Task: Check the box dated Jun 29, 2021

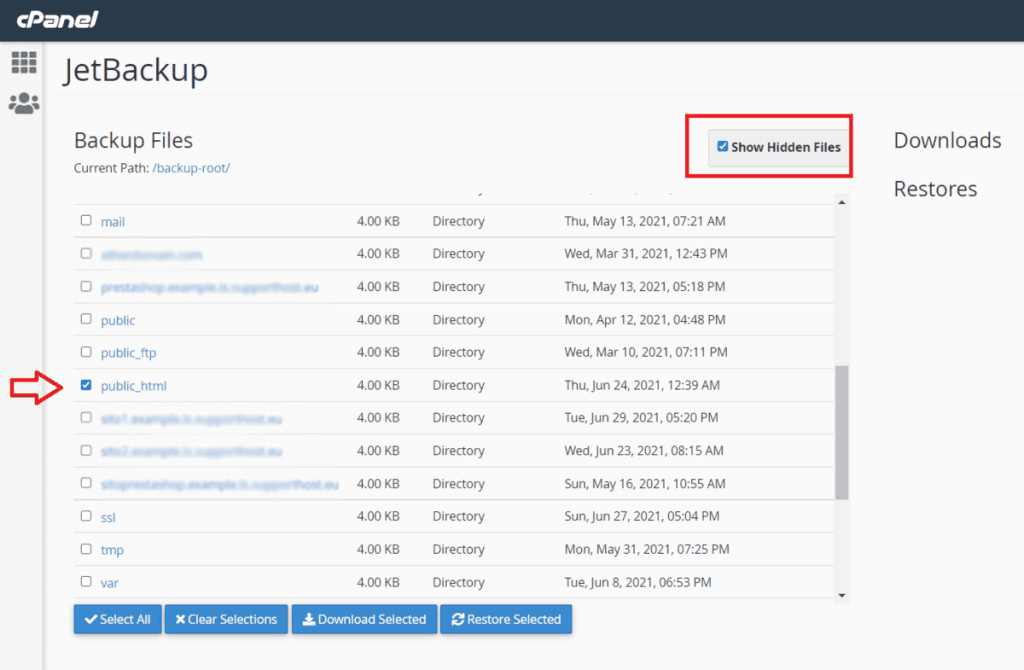Action: (86, 417)
